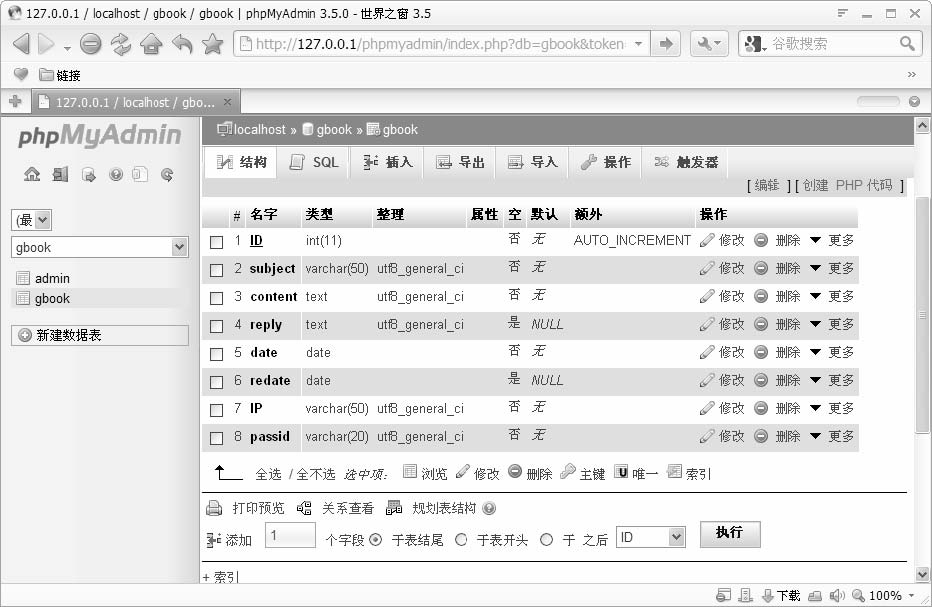Click the phpMyAdmin home icon

coord(32,174)
